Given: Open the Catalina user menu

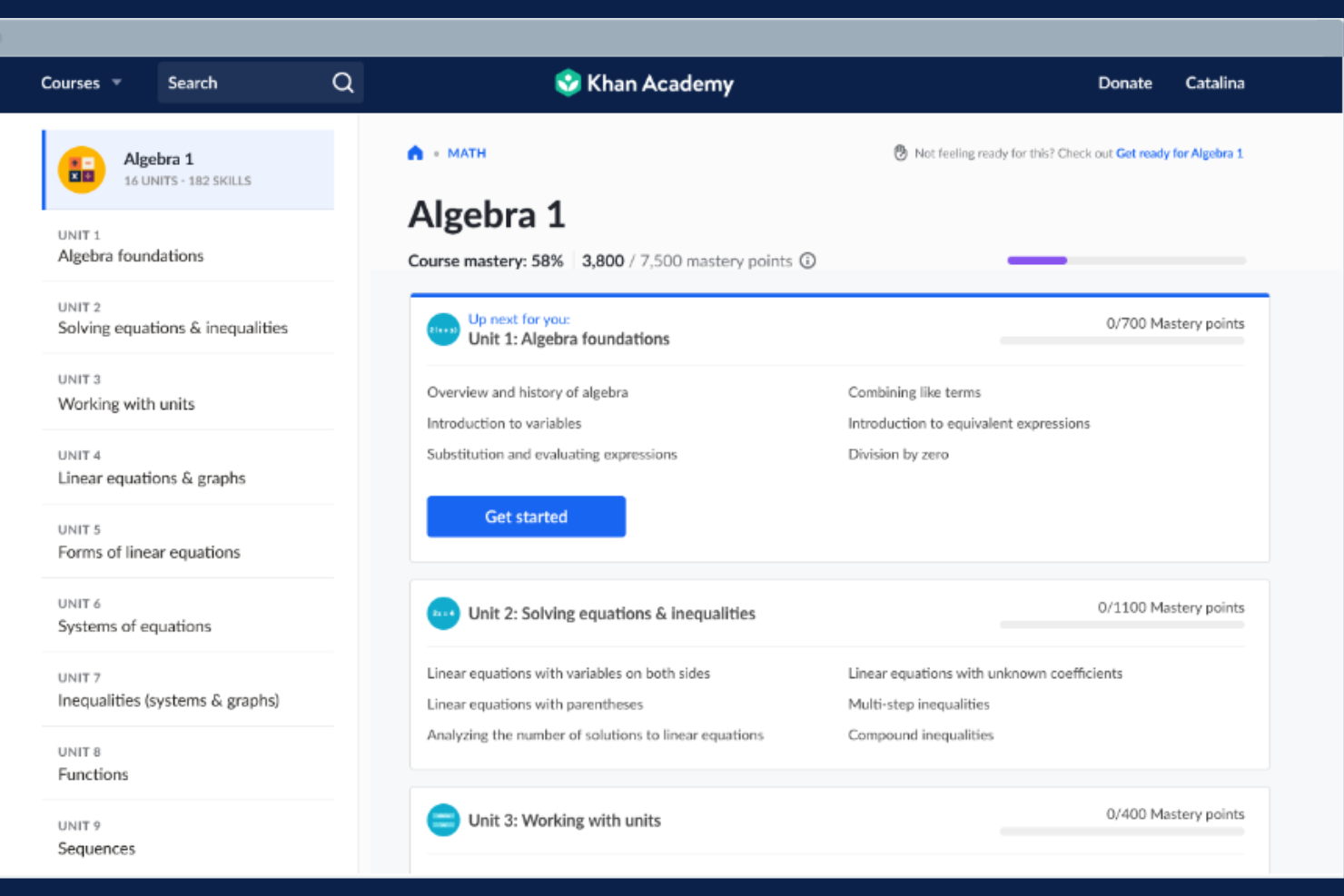Looking at the screenshot, I should point(1215,83).
